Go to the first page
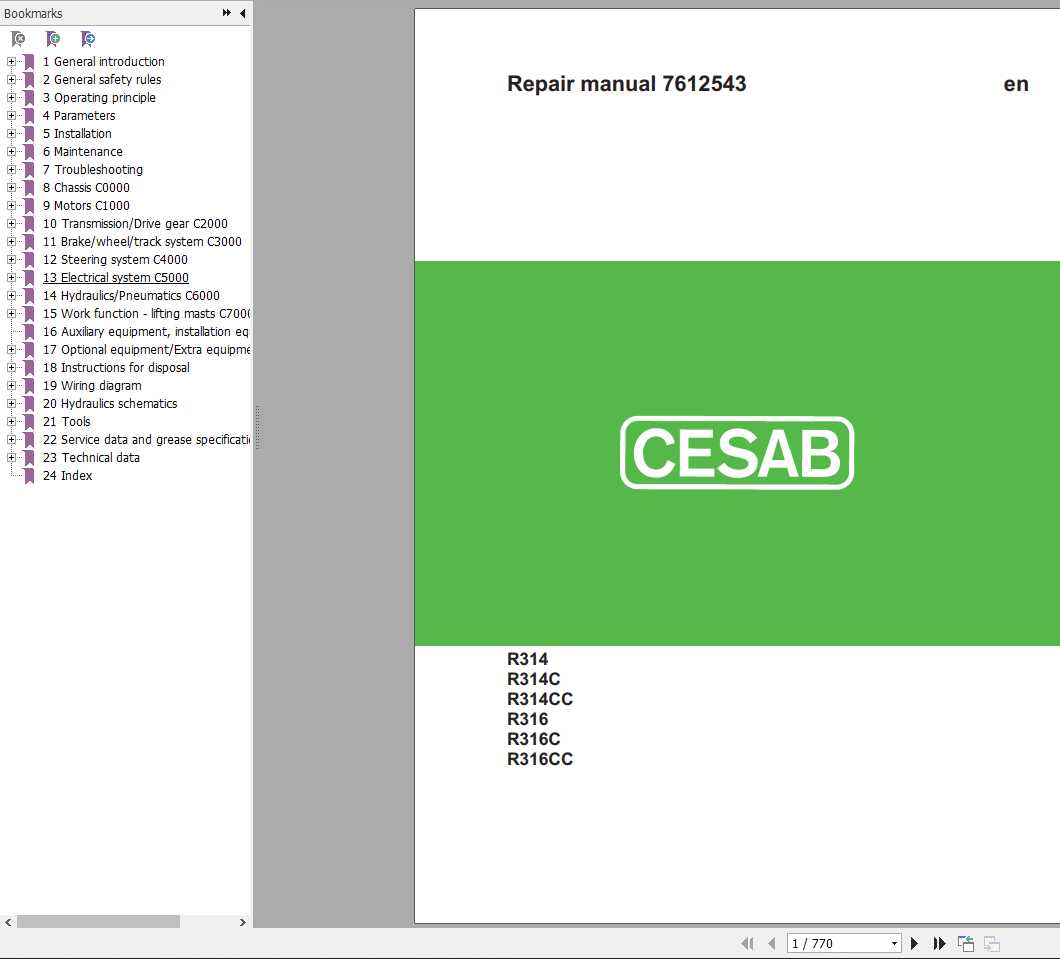This screenshot has height=959, width=1060. coord(747,943)
